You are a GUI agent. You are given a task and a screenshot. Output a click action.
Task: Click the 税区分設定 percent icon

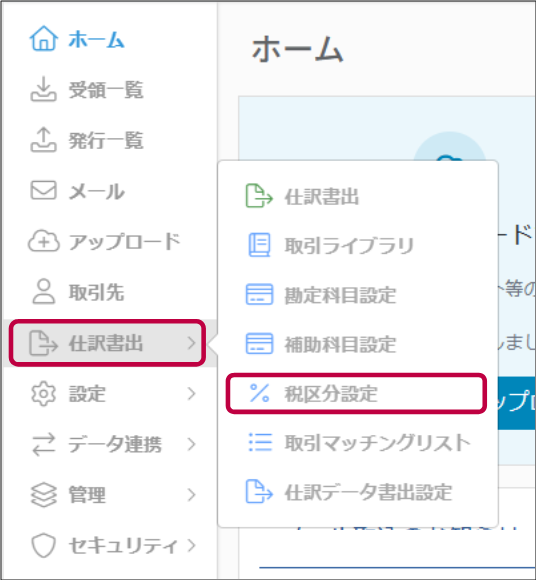tap(259, 393)
